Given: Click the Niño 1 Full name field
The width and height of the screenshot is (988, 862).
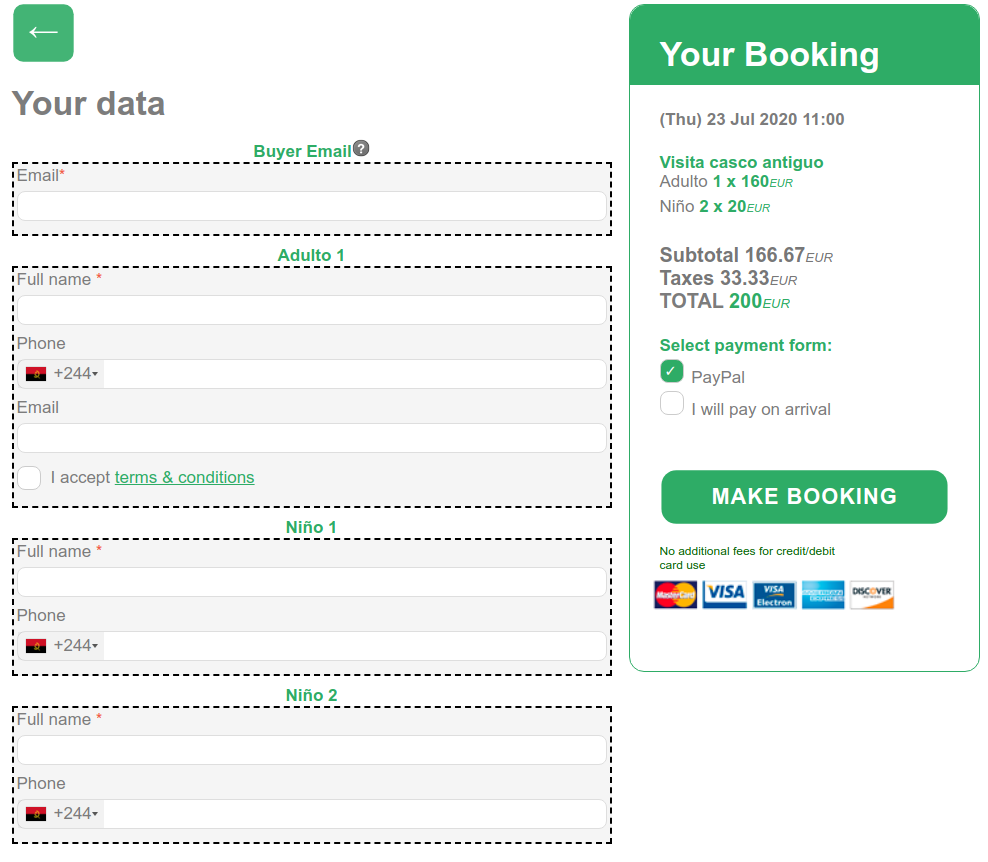Looking at the screenshot, I should click(x=311, y=582).
